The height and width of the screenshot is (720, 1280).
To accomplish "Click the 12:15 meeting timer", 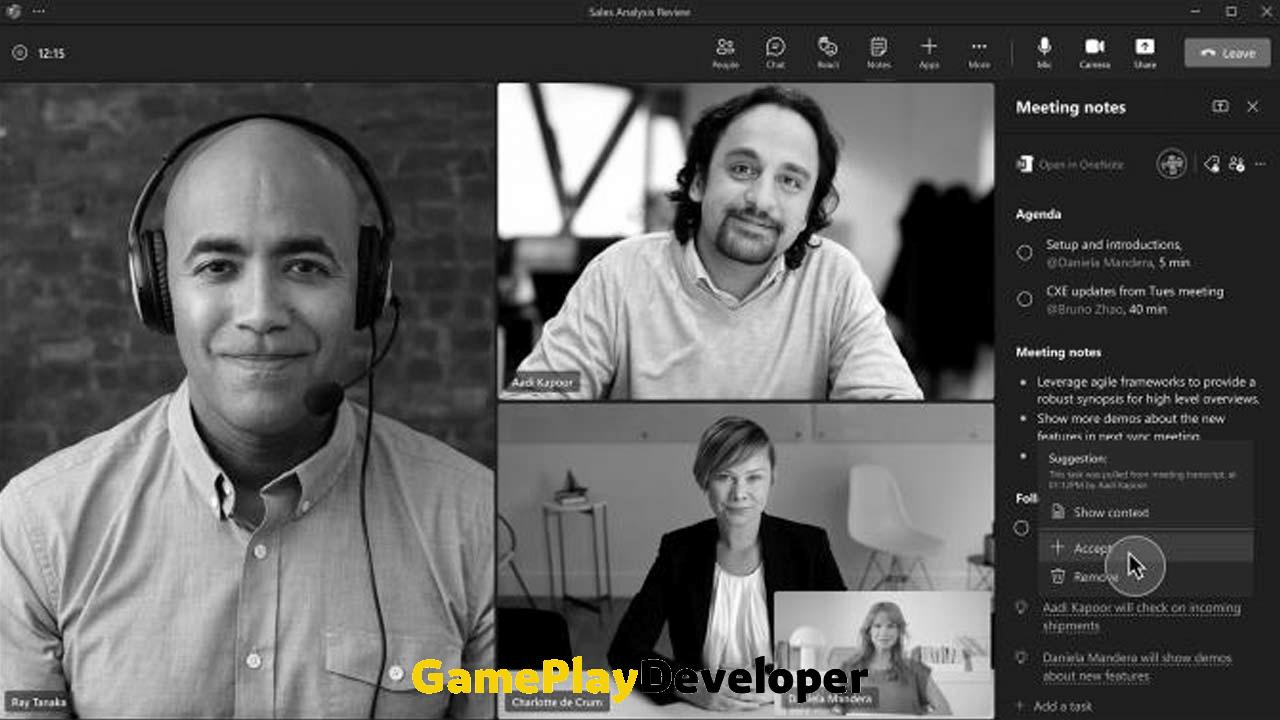I will click(x=51, y=53).
